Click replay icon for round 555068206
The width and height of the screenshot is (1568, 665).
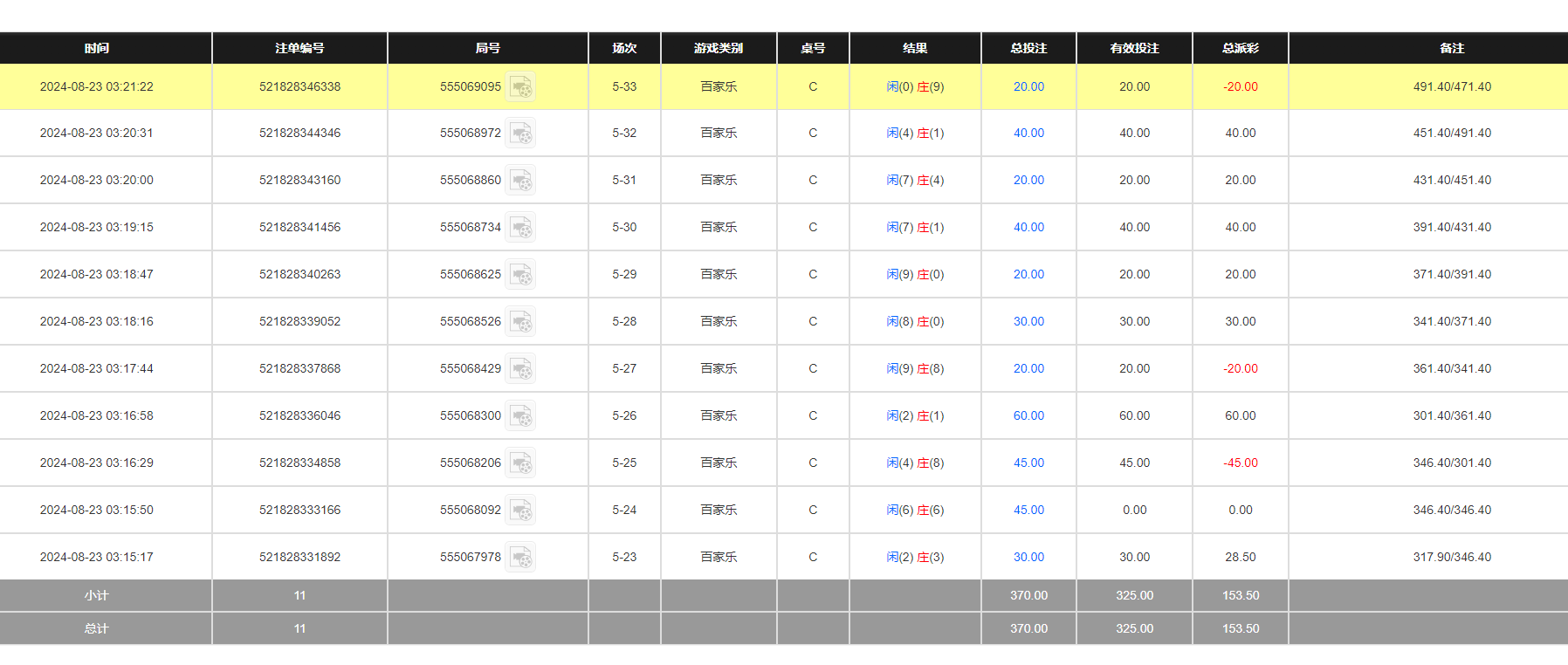click(521, 463)
